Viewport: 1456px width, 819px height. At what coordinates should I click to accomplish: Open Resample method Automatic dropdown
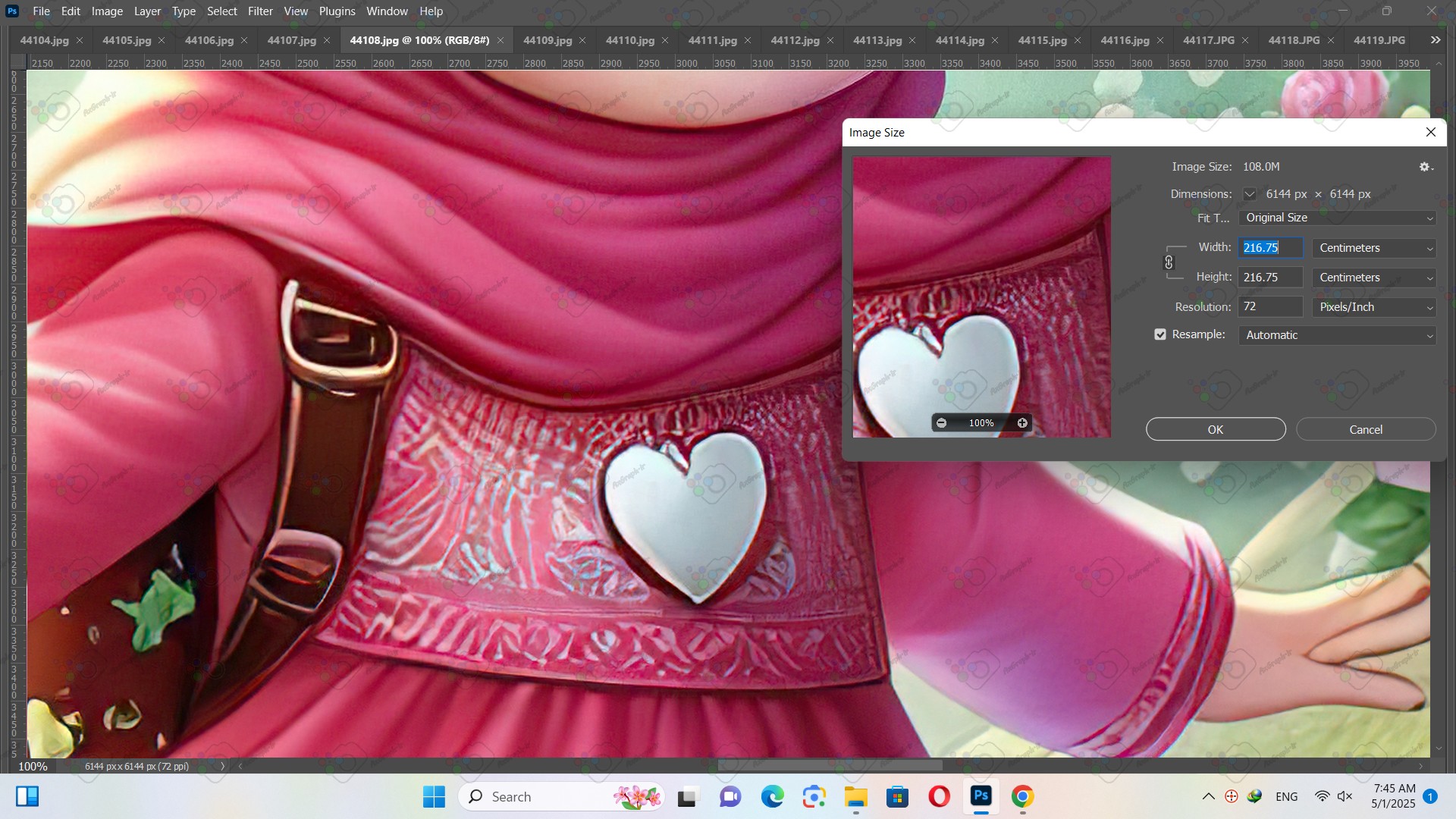click(x=1337, y=335)
